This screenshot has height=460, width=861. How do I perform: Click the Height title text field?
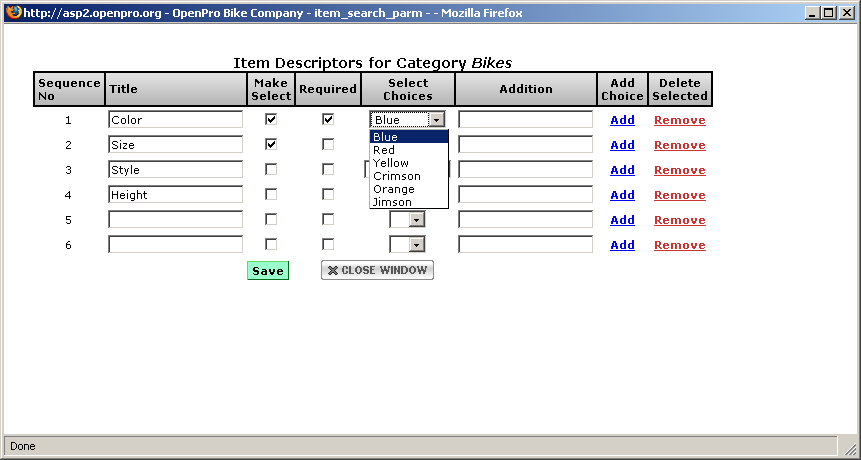(175, 195)
